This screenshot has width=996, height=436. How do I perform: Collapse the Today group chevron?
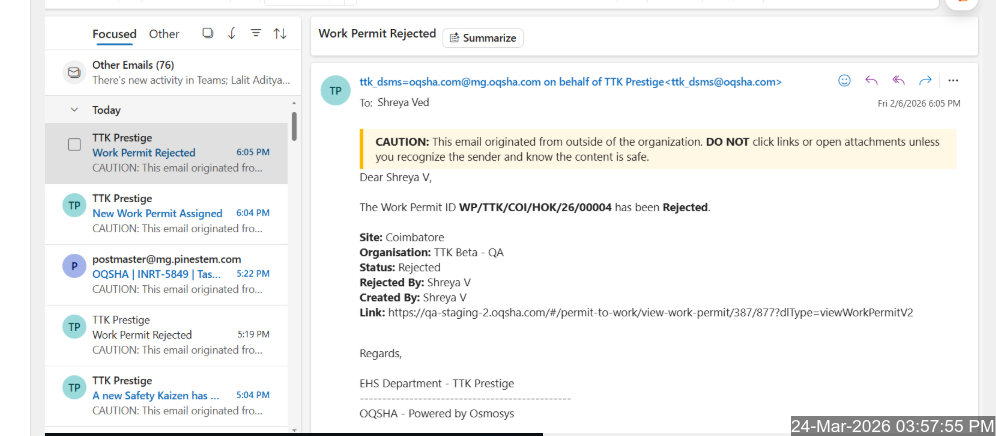[x=74, y=110]
